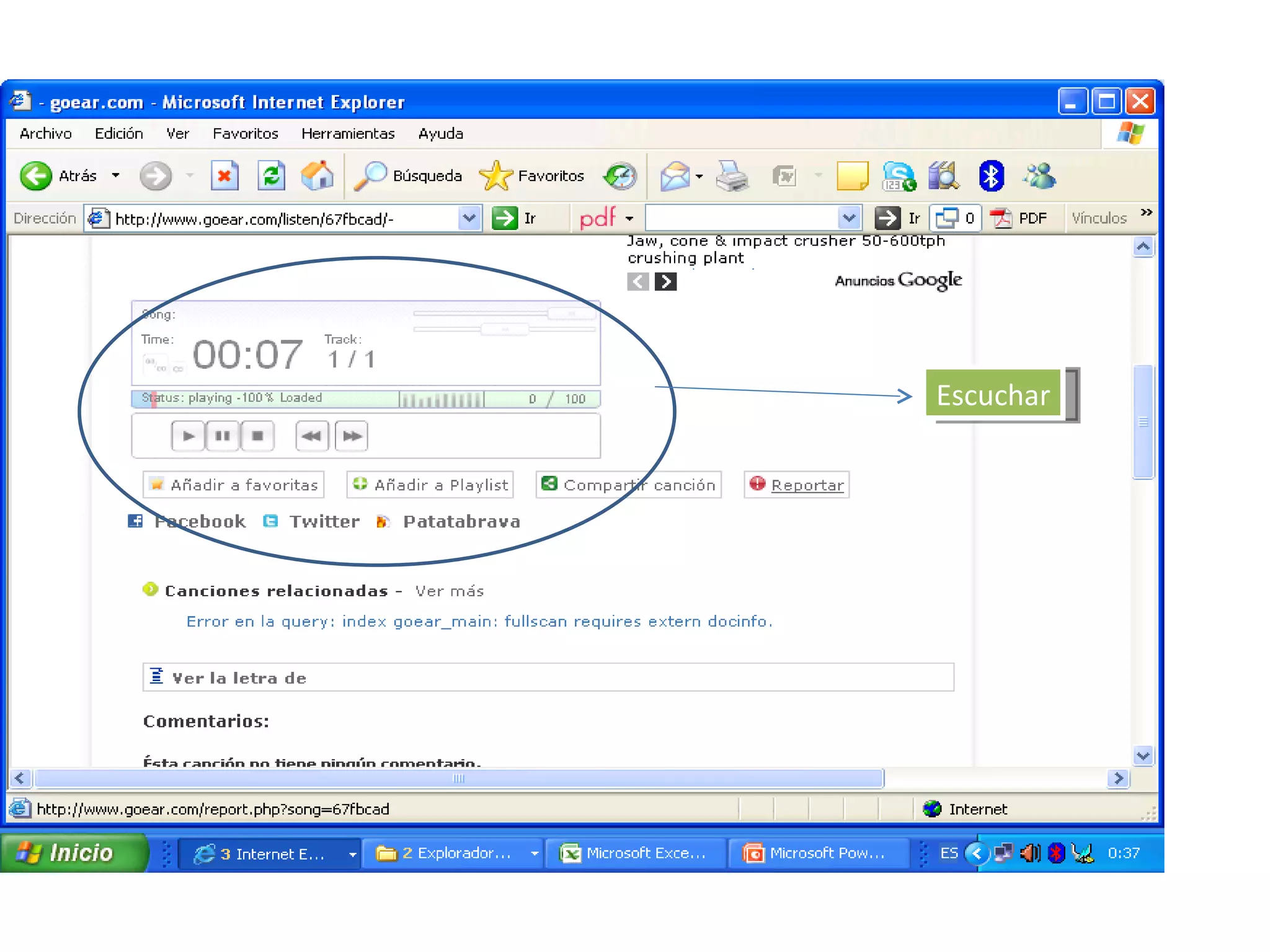Screen dimensions: 1270x952
Task: Open the History toolbar icon
Action: tap(620, 177)
